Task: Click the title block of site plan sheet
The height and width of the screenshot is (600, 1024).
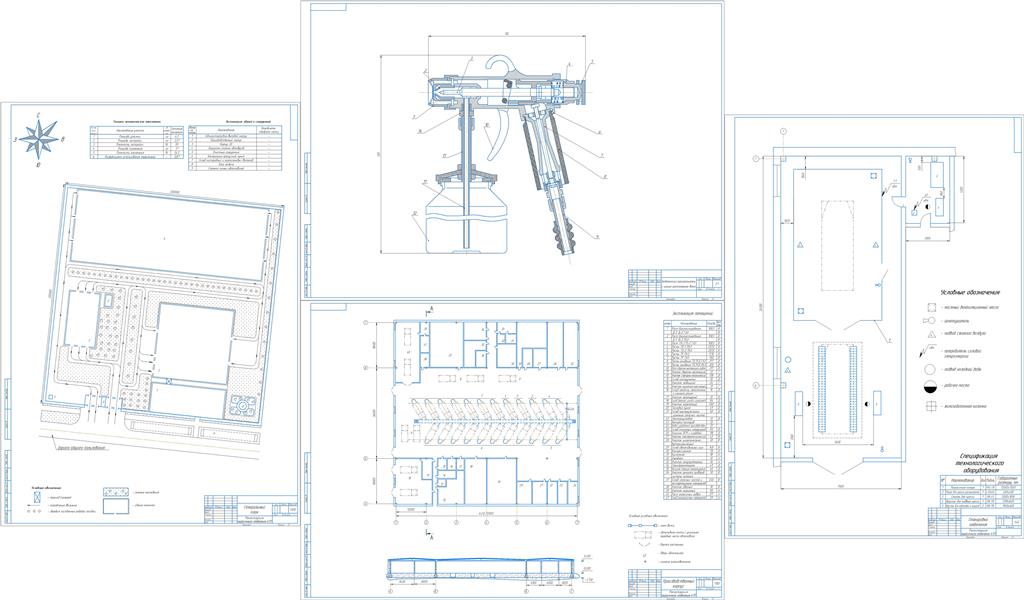Action: (251, 511)
